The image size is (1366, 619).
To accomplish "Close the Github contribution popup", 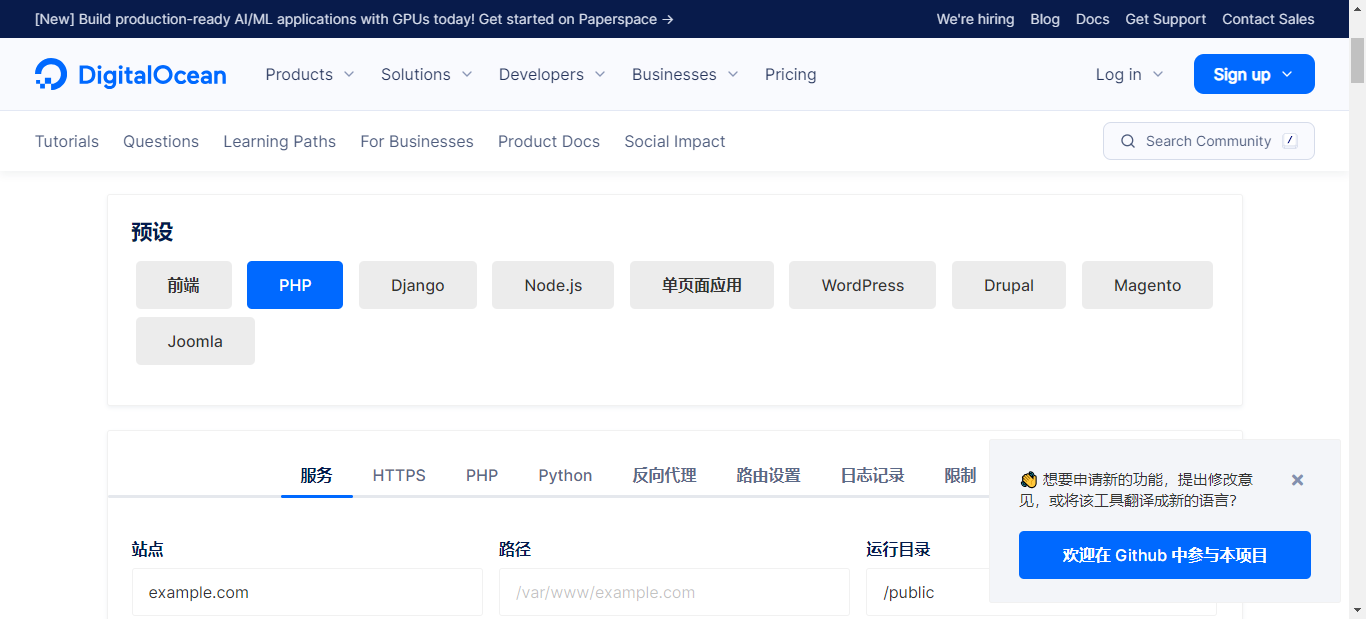I will point(1297,480).
